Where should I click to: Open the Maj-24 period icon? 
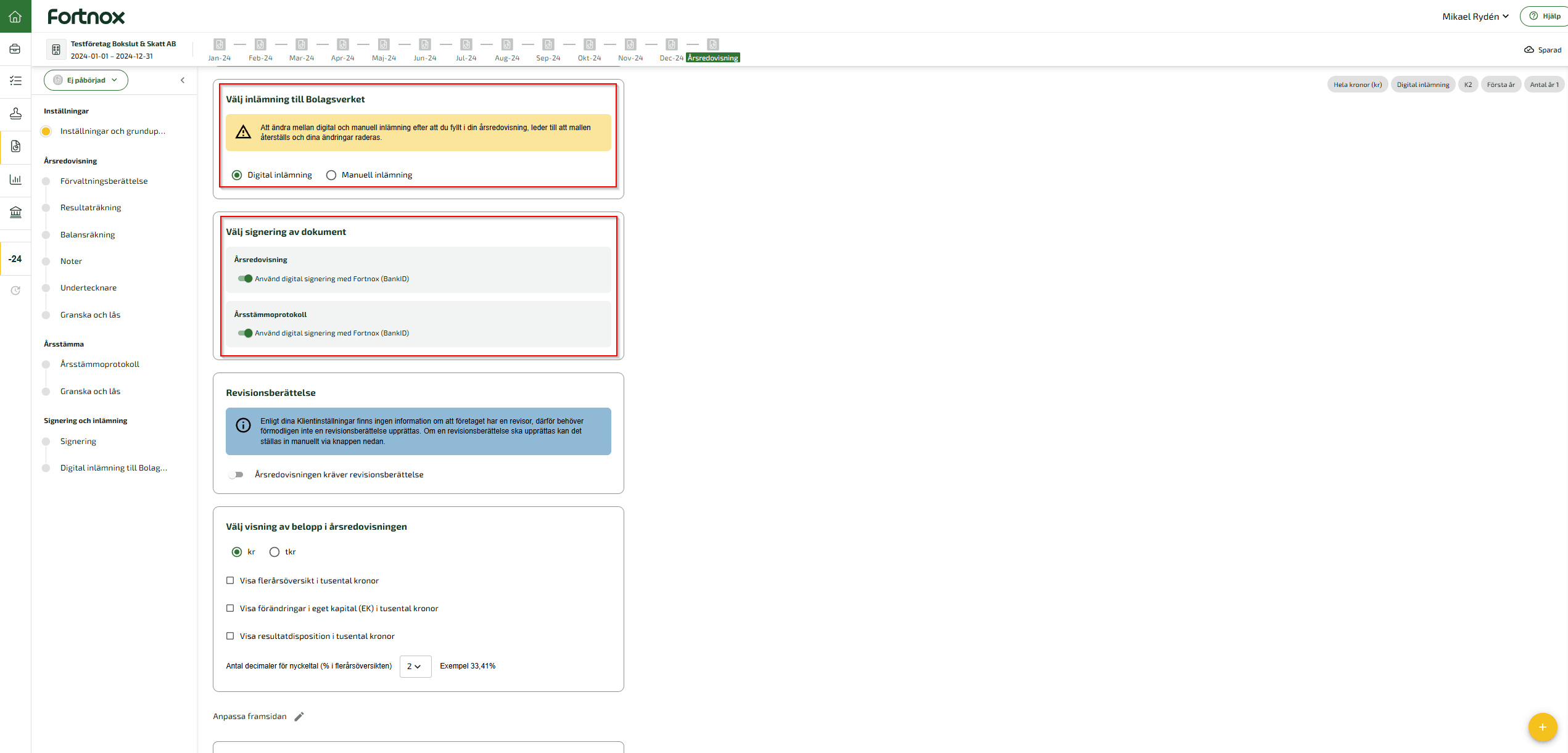(x=384, y=44)
